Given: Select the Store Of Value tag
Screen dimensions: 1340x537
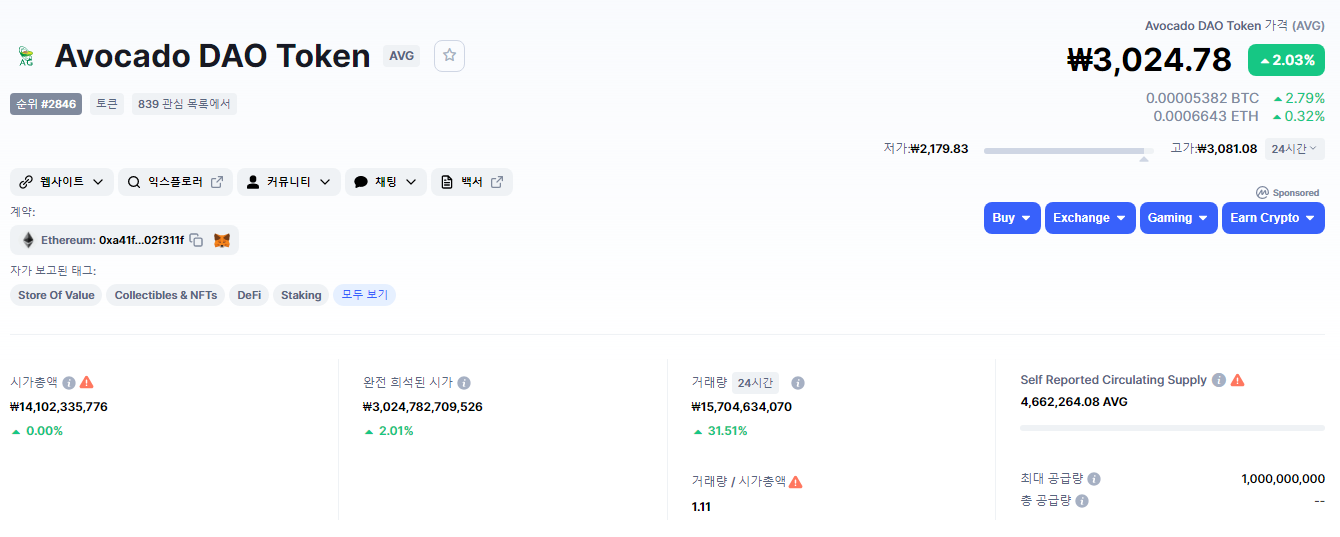Looking at the screenshot, I should click(x=56, y=295).
